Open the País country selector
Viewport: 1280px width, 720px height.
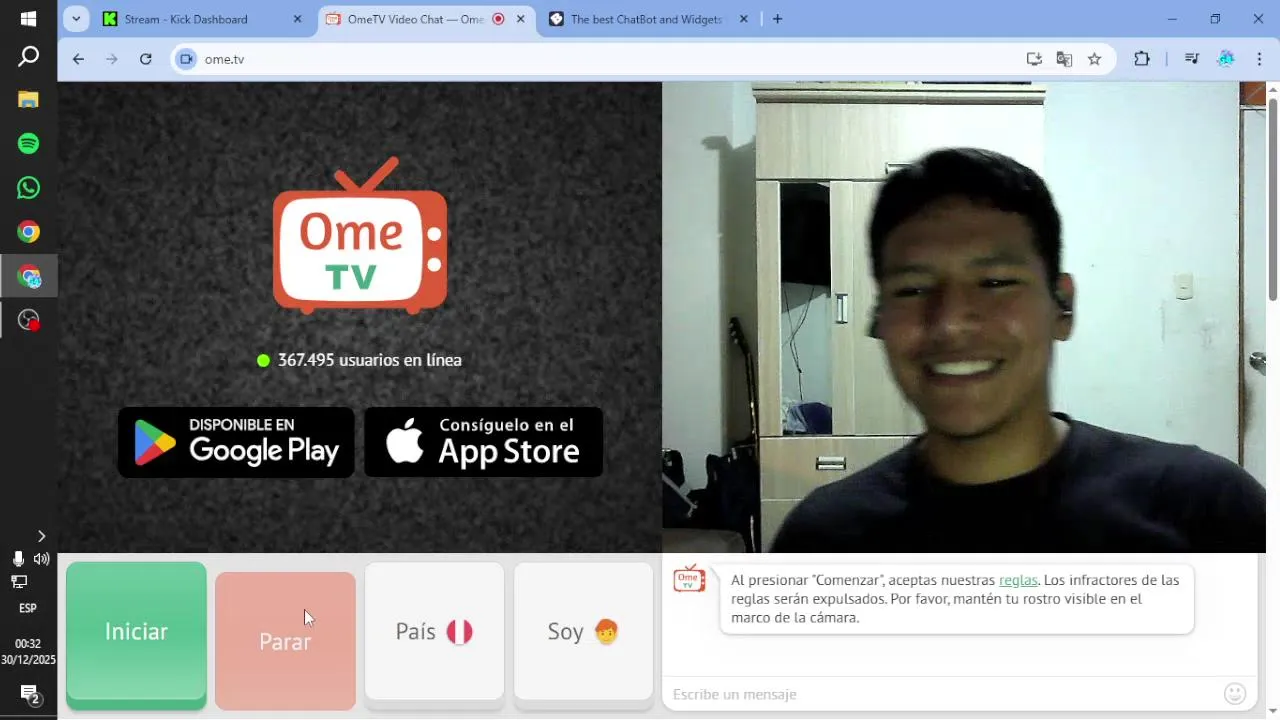pyautogui.click(x=434, y=632)
